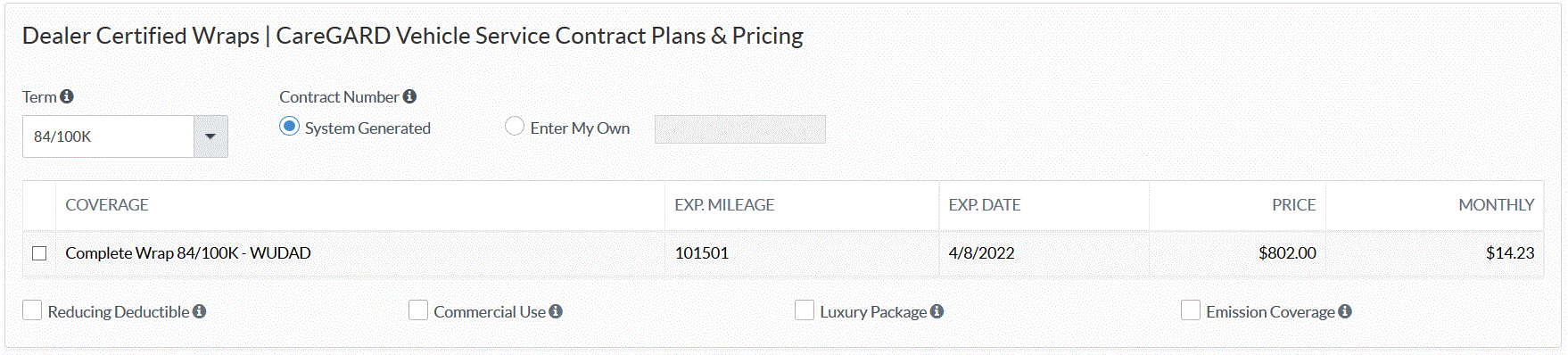
Task: Check the Complete Wrap 84/100K coverage checkbox
Action: pos(39,253)
